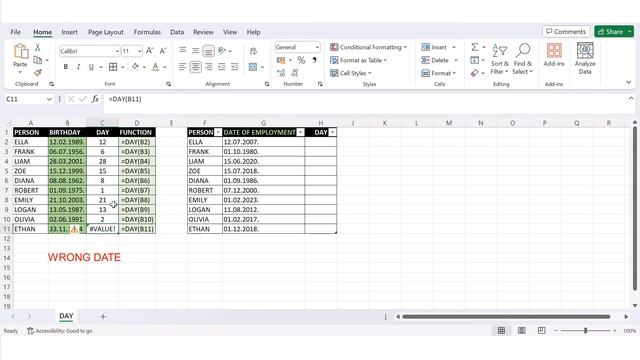Click the Borders icon
This screenshot has height=360, width=640.
pyautogui.click(x=113, y=67)
